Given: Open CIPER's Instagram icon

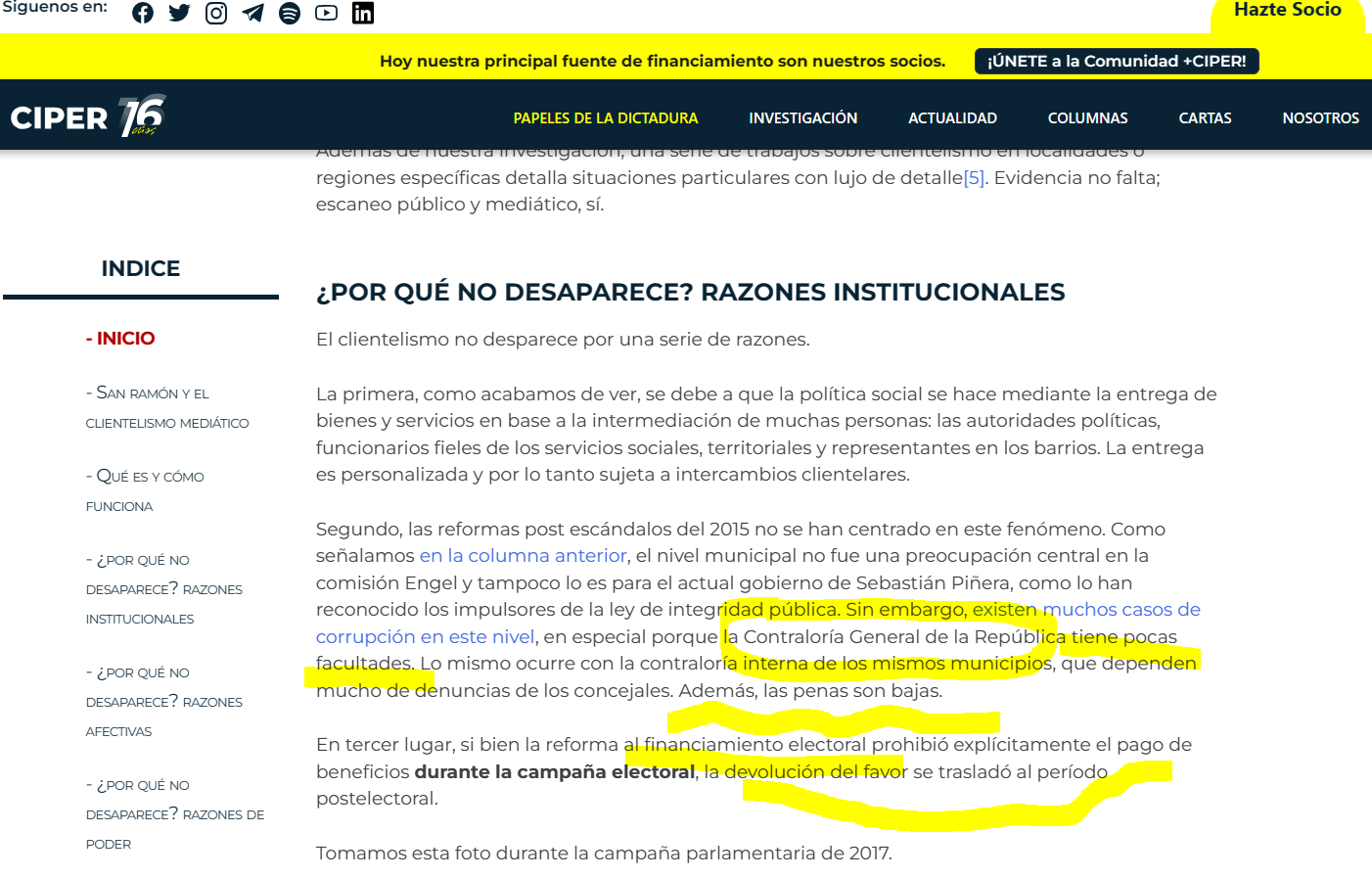Looking at the screenshot, I should click(x=216, y=13).
